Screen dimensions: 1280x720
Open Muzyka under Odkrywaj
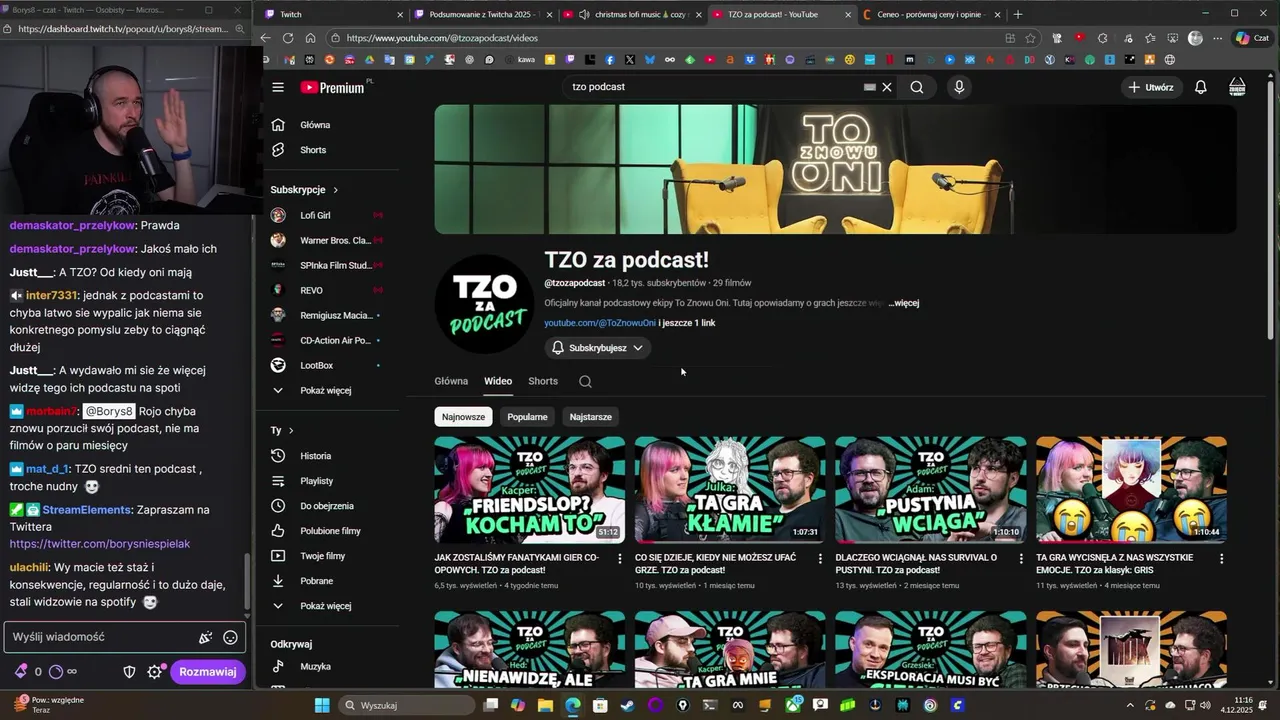click(x=315, y=666)
